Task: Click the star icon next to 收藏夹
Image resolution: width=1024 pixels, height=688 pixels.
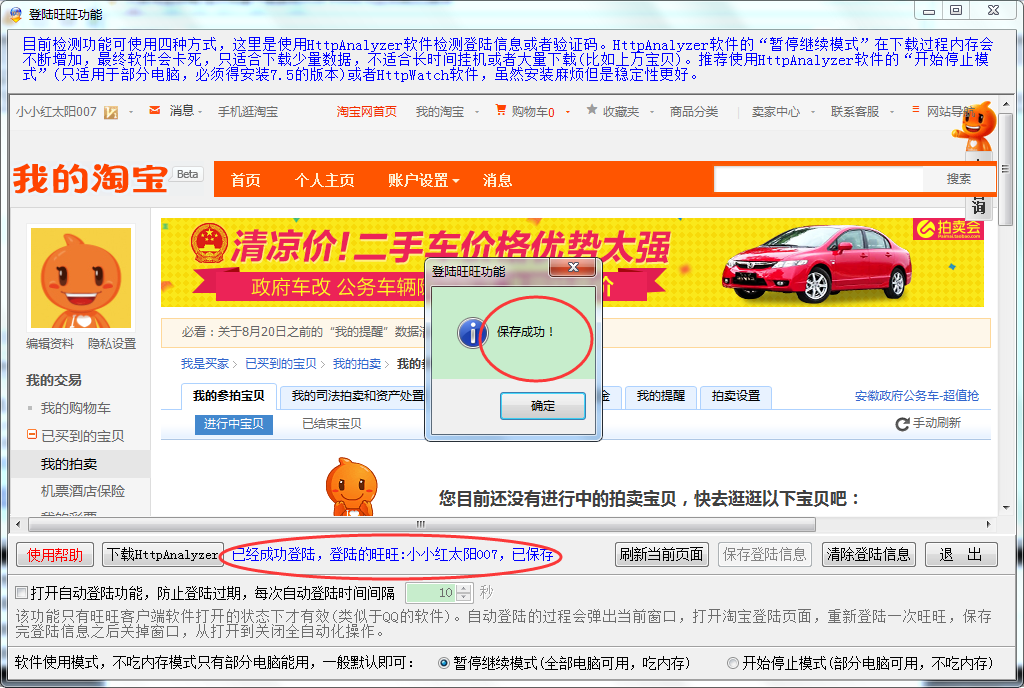Action: [592, 111]
